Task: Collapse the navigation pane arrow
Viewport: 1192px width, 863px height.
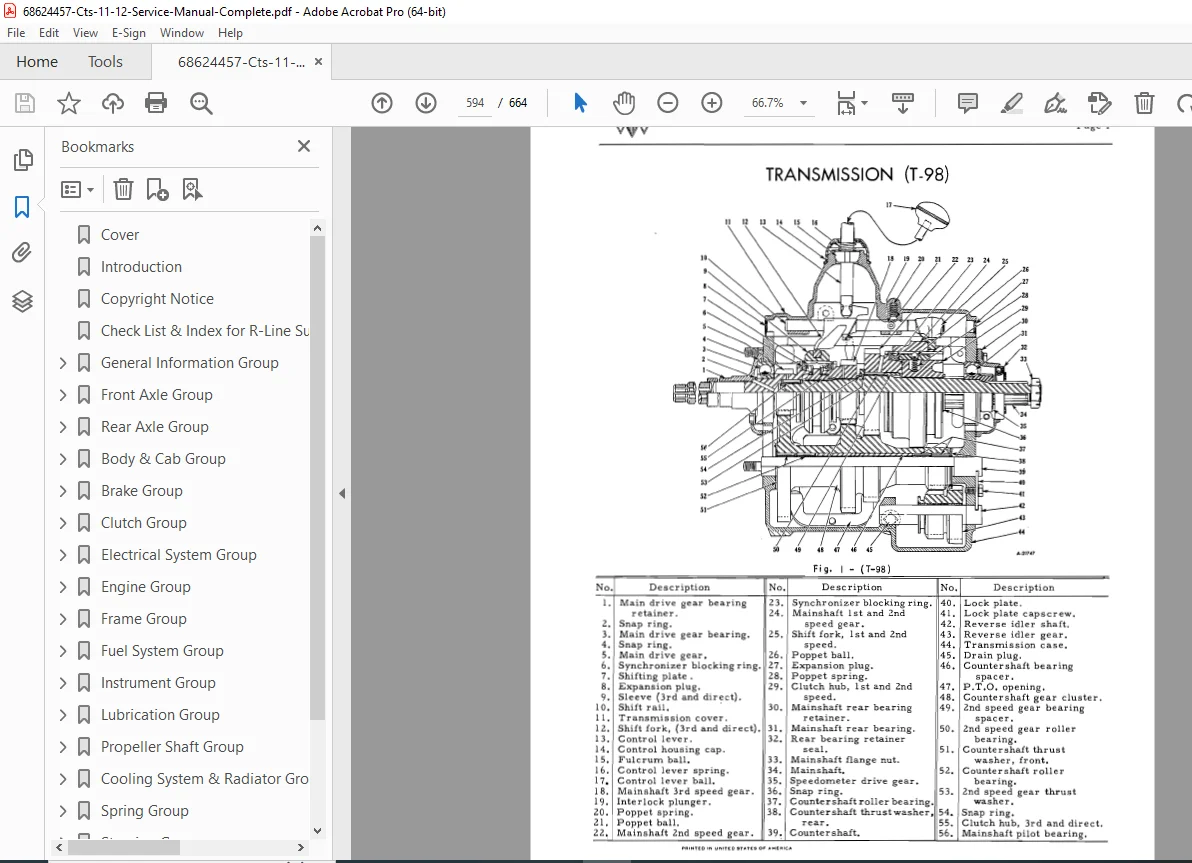Action: (x=342, y=493)
